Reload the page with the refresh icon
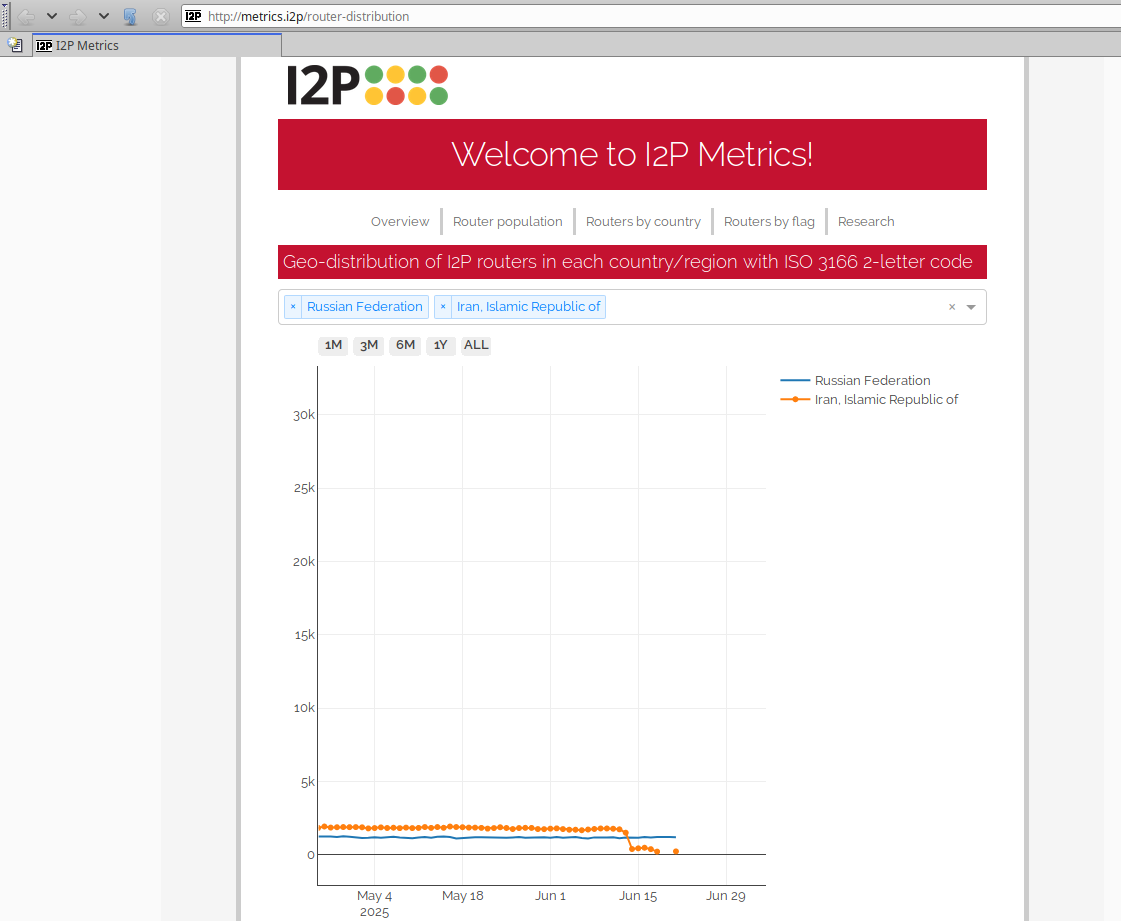The width and height of the screenshot is (1121, 921). (x=130, y=16)
